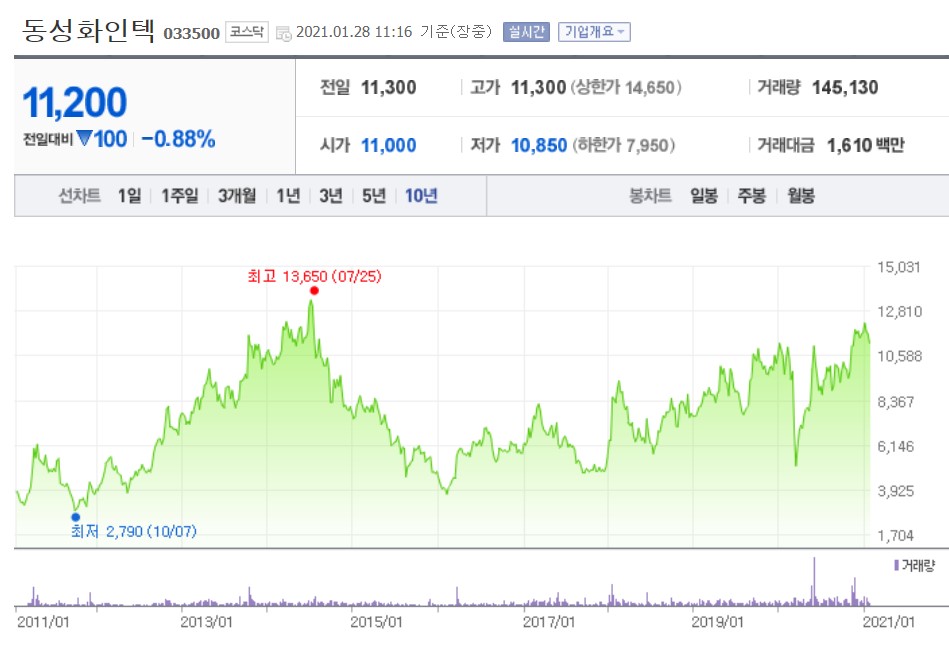This screenshot has width=949, height=651.
Task: Click the stock name 동성화인텍
Action: pos(88,30)
